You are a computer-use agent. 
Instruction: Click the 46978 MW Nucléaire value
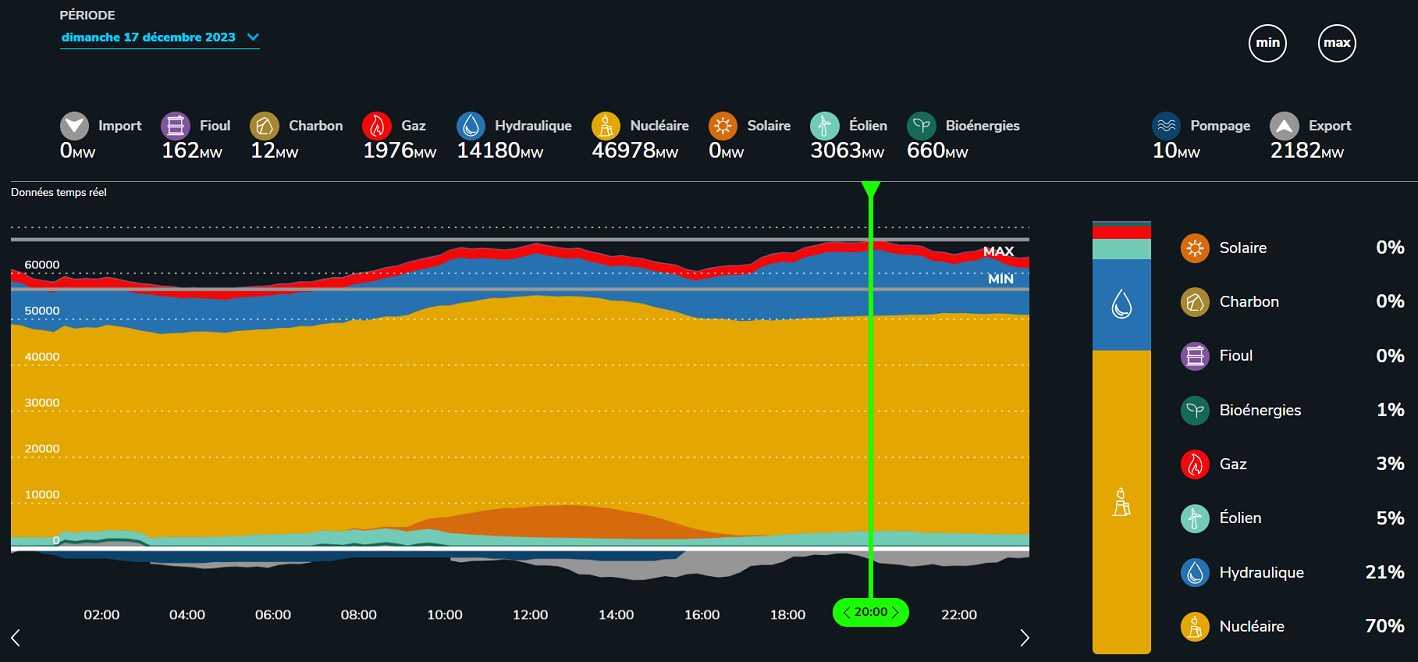635,151
